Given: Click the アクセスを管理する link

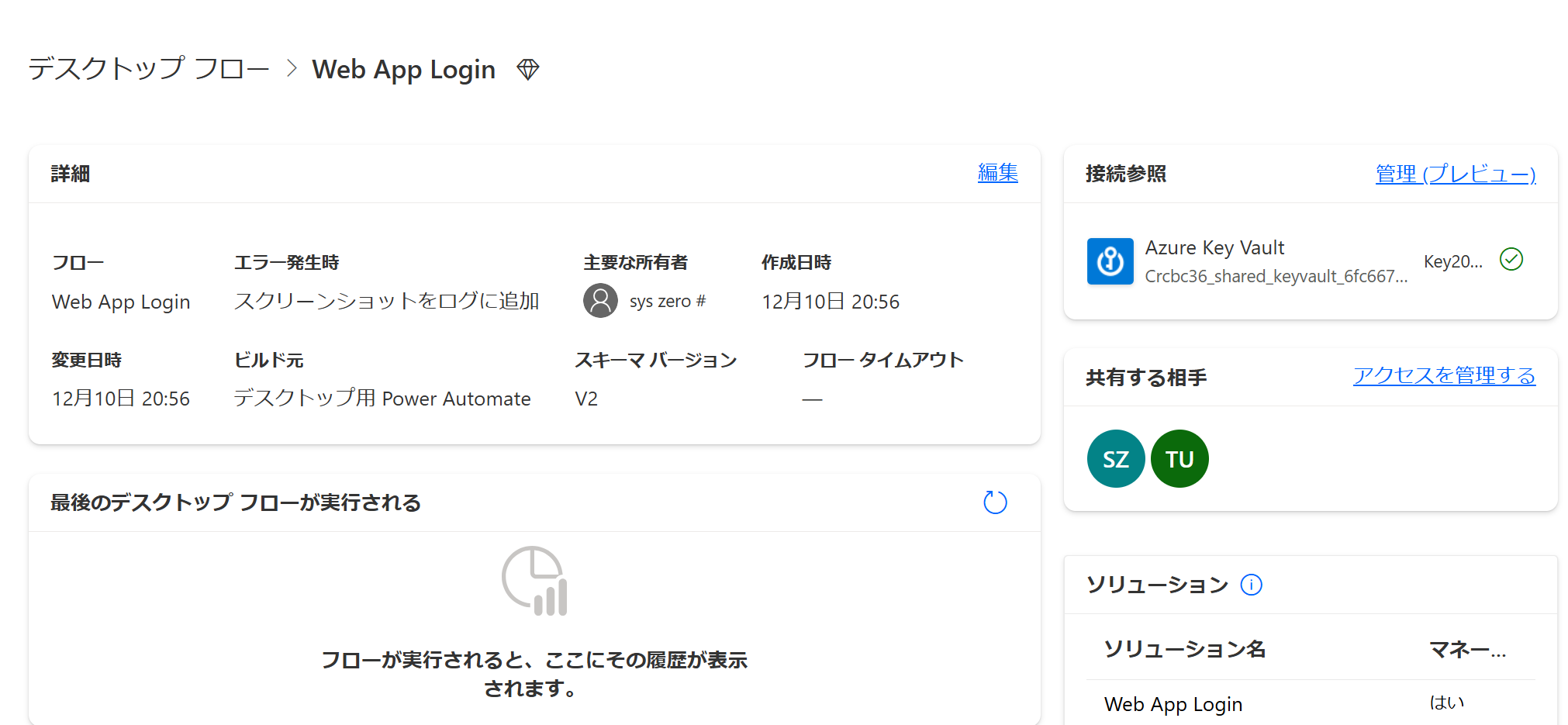Looking at the screenshot, I should [x=1444, y=376].
